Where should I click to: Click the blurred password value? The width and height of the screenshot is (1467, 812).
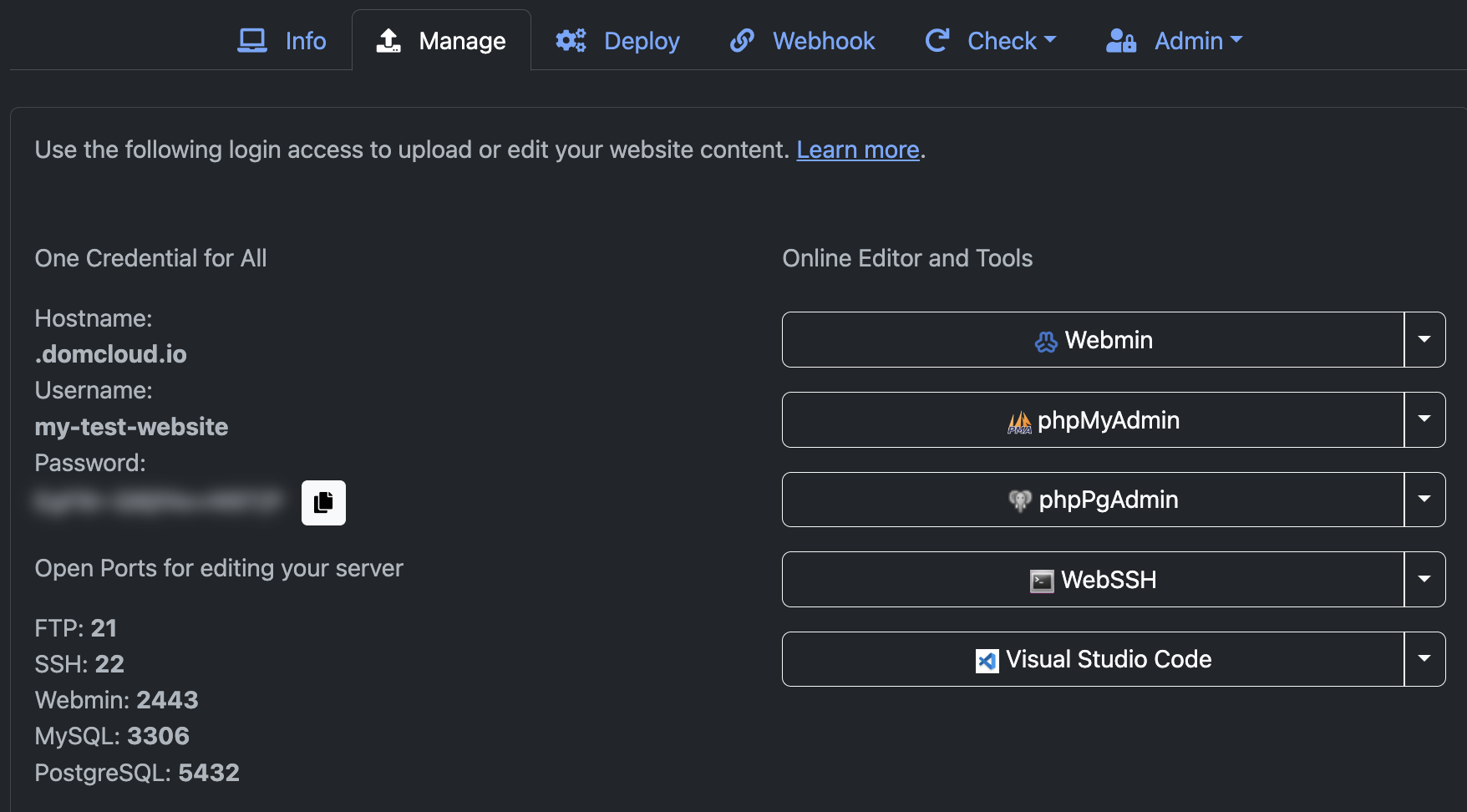tap(158, 502)
